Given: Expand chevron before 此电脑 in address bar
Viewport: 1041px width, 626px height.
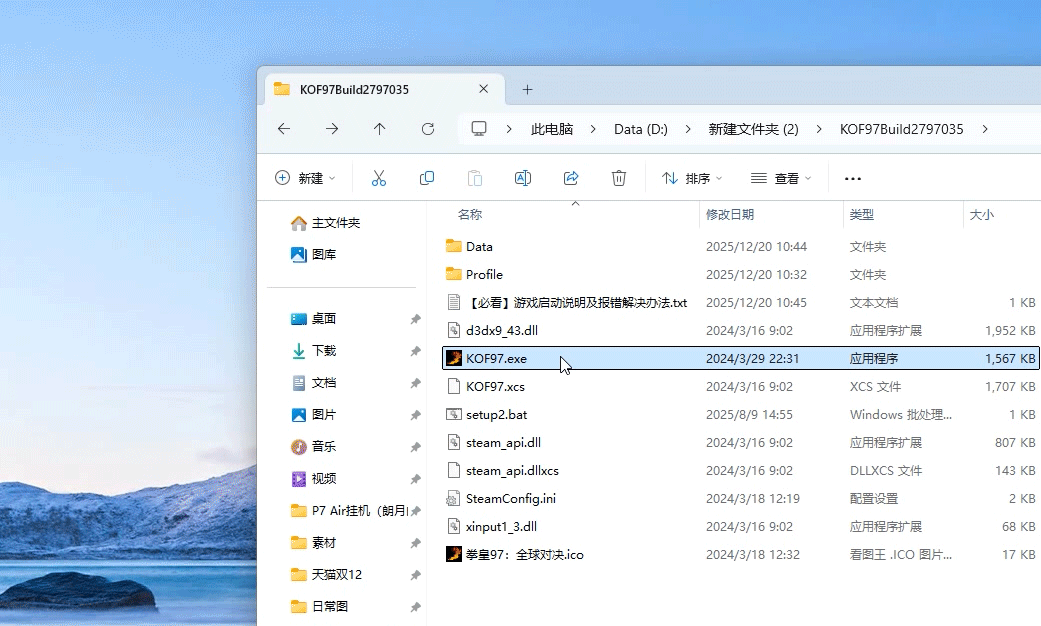Looking at the screenshot, I should (509, 129).
